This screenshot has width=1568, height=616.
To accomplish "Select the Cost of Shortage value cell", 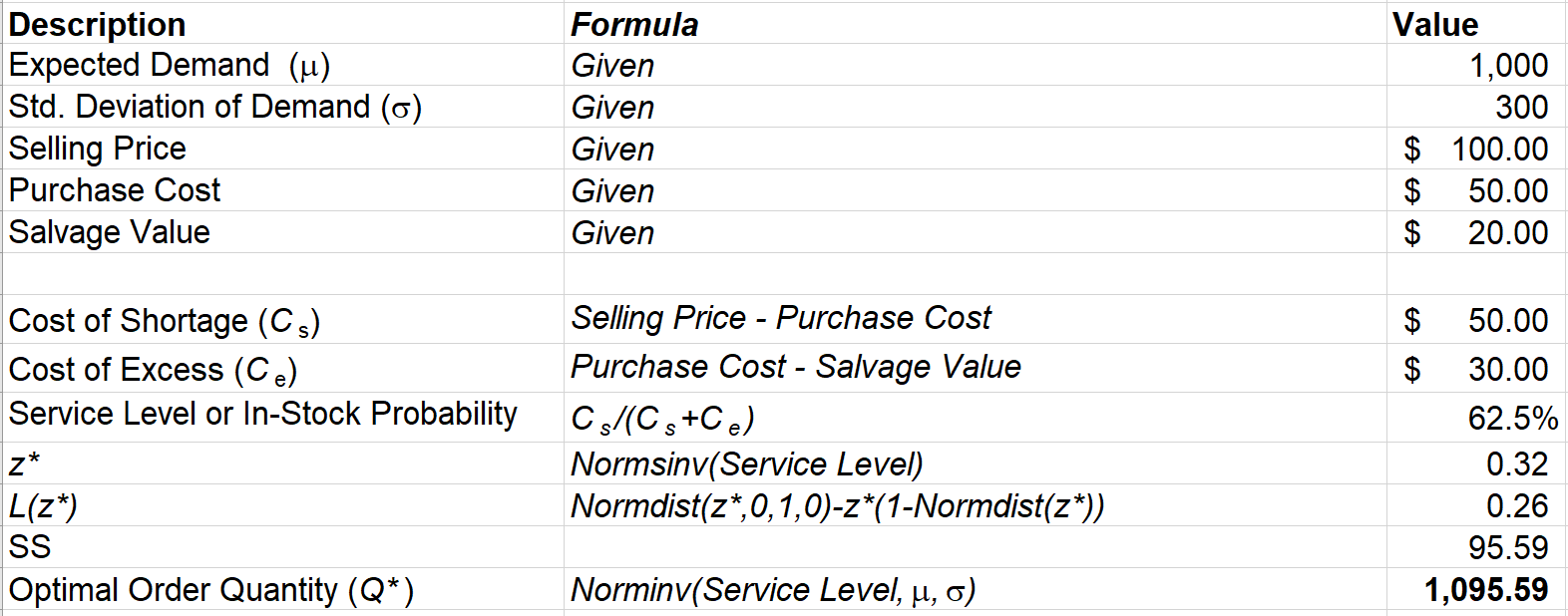I will point(1476,320).
